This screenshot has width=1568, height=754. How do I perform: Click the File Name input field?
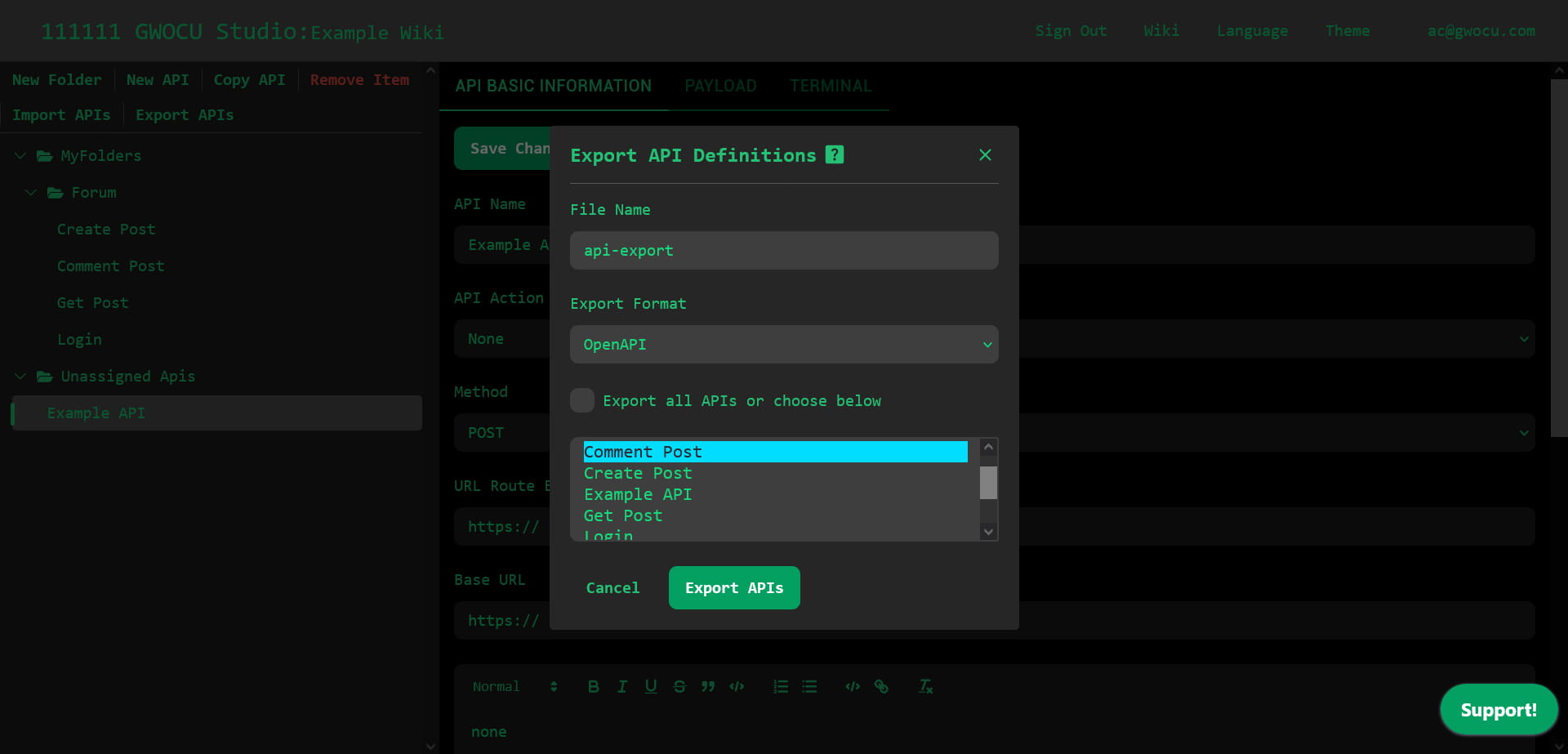click(784, 251)
